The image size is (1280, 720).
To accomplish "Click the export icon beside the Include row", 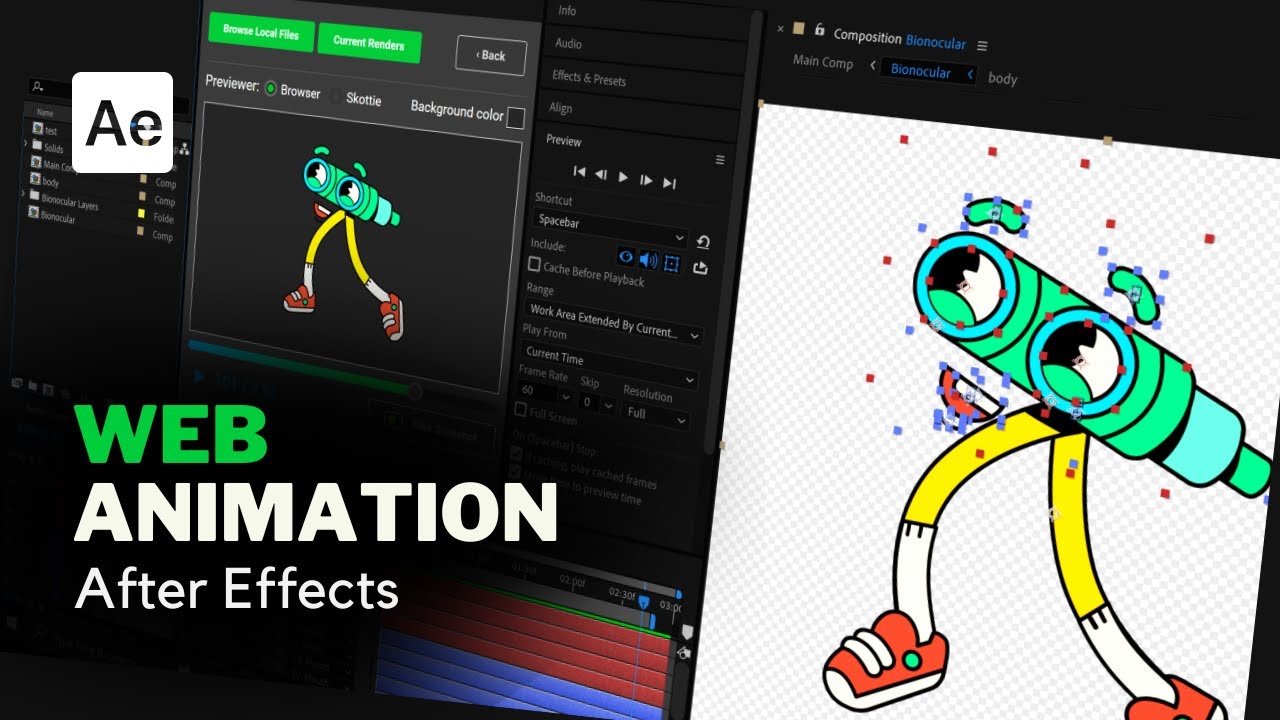I will pos(700,267).
